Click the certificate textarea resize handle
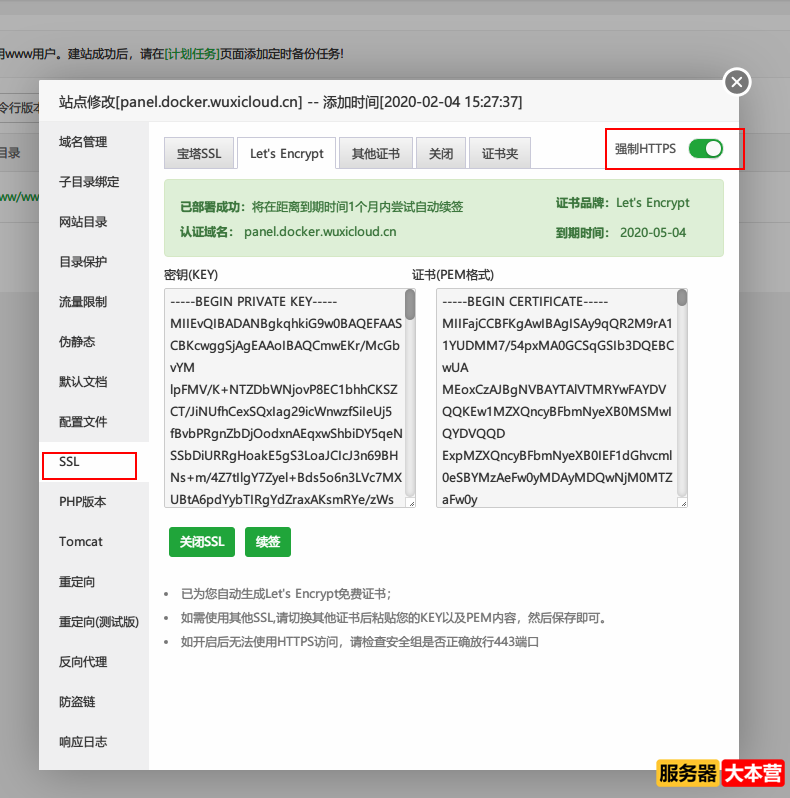Screen dimensions: 790x798 click(683, 503)
